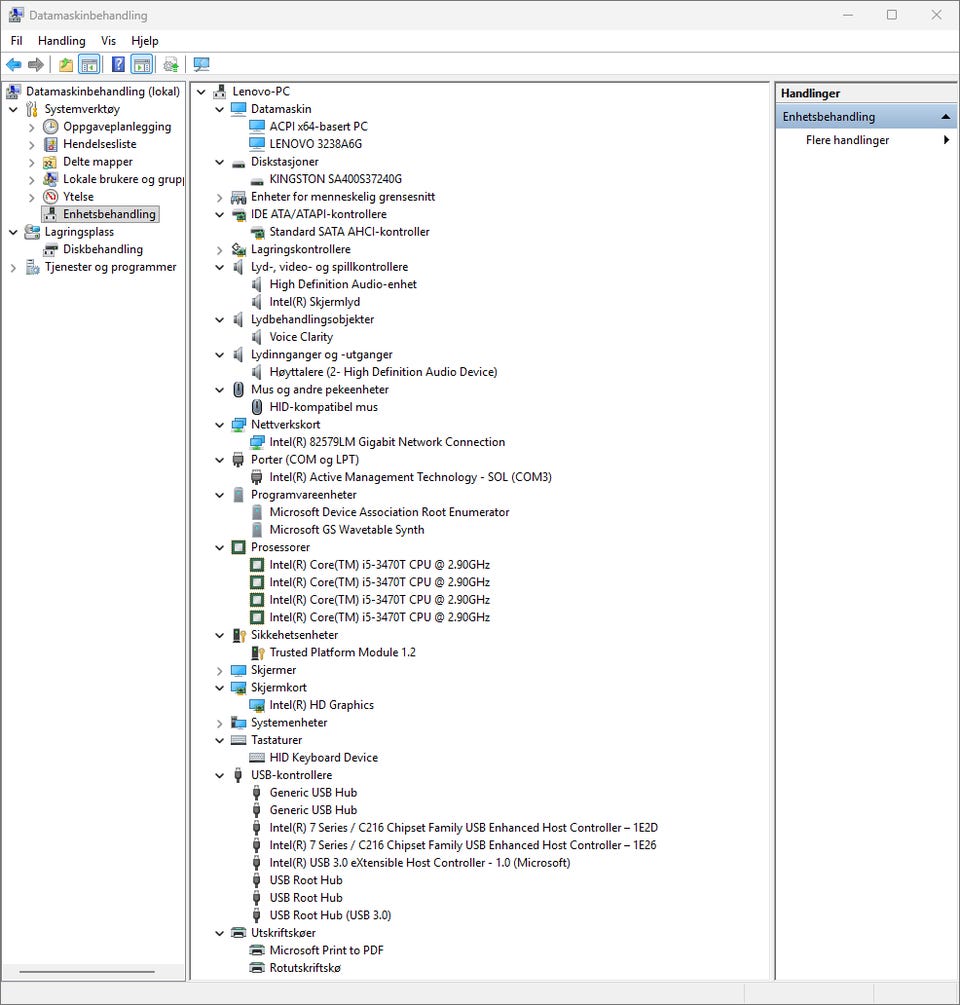Click the Delte mapper folder icon
Screen dimensions: 960x1005
(50, 162)
